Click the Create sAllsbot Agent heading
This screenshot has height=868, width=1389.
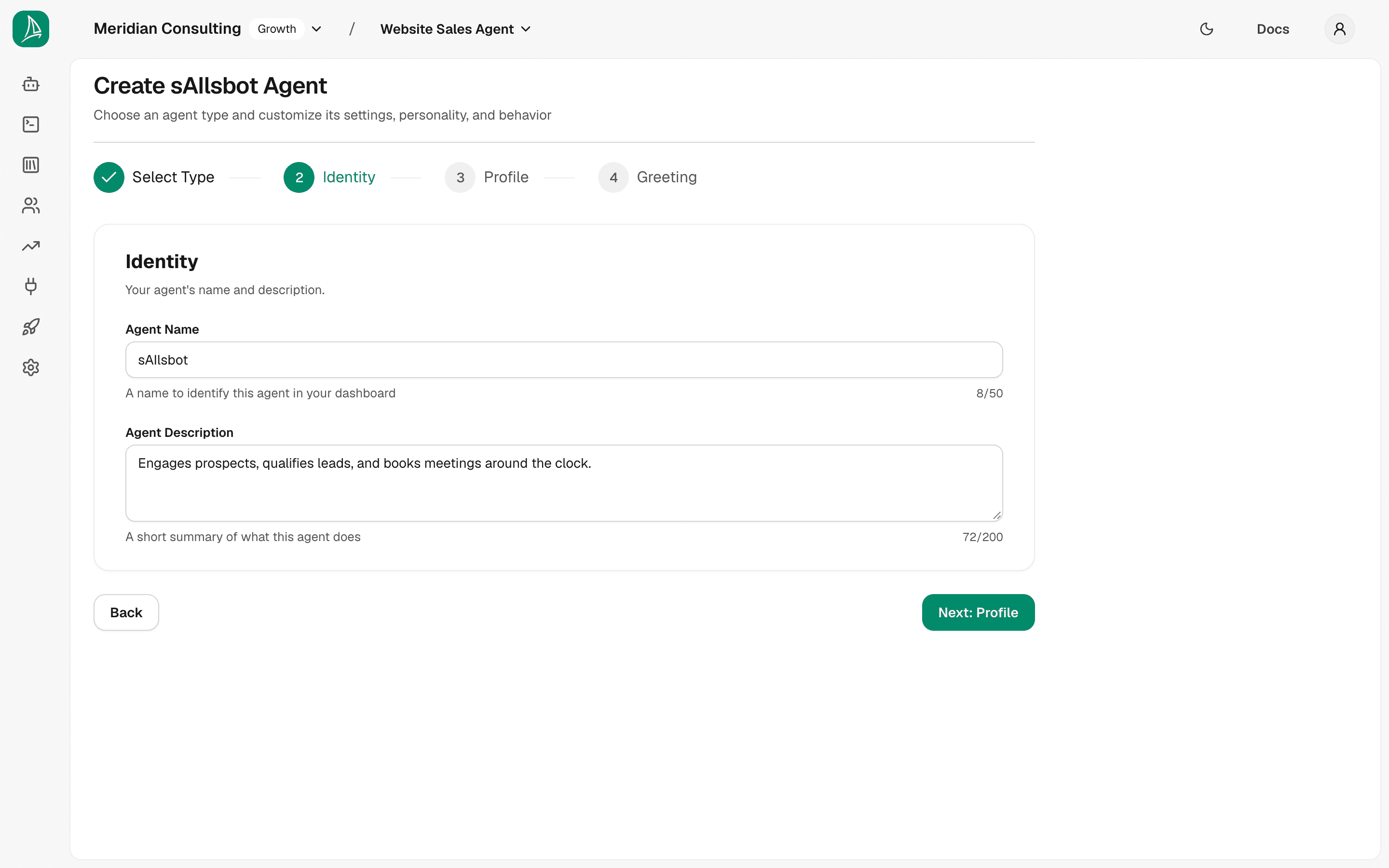pyautogui.click(x=210, y=86)
